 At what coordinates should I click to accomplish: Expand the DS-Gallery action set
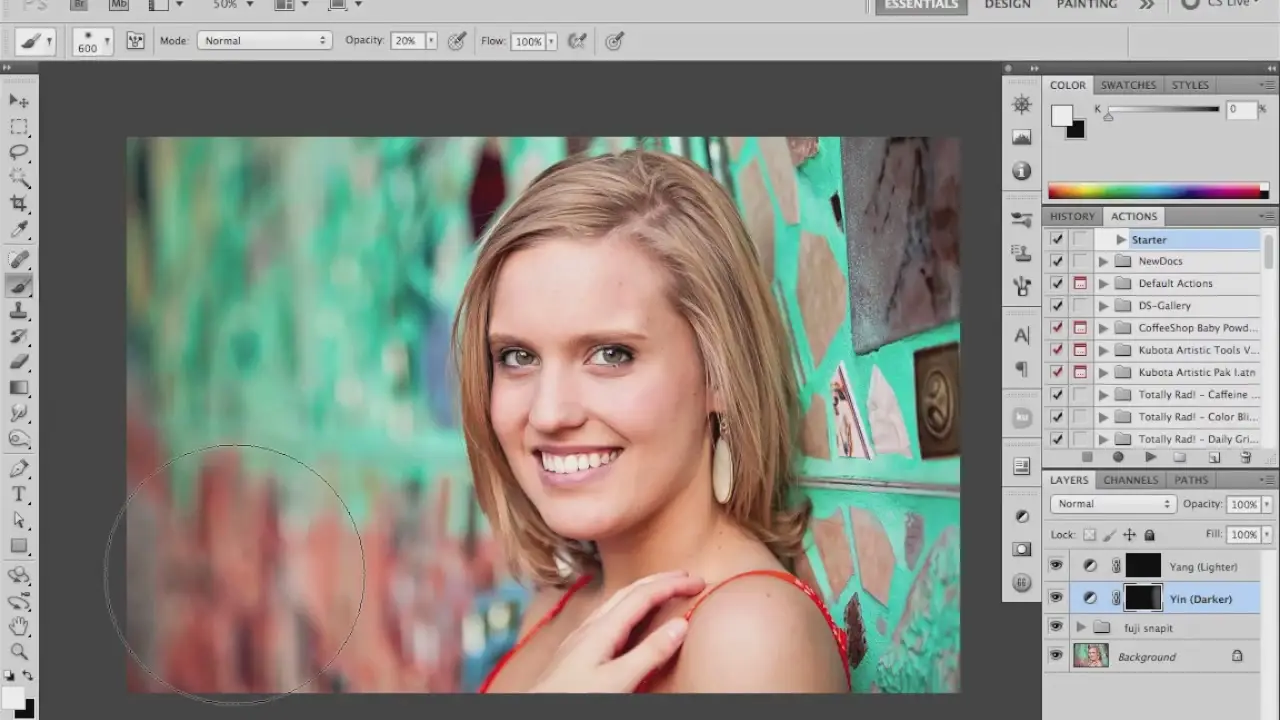tap(1103, 305)
